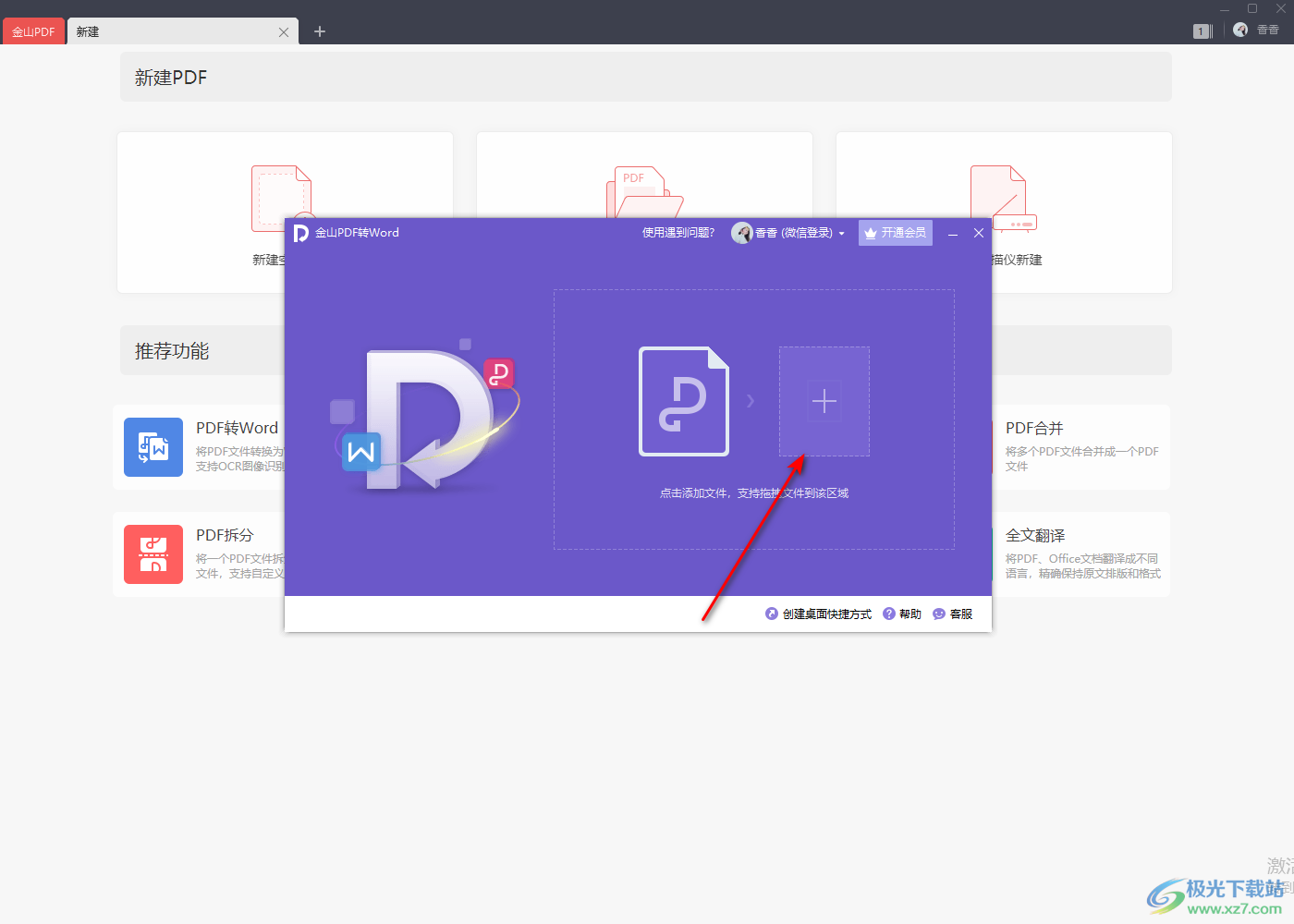Click the 帮助 help link

(910, 614)
